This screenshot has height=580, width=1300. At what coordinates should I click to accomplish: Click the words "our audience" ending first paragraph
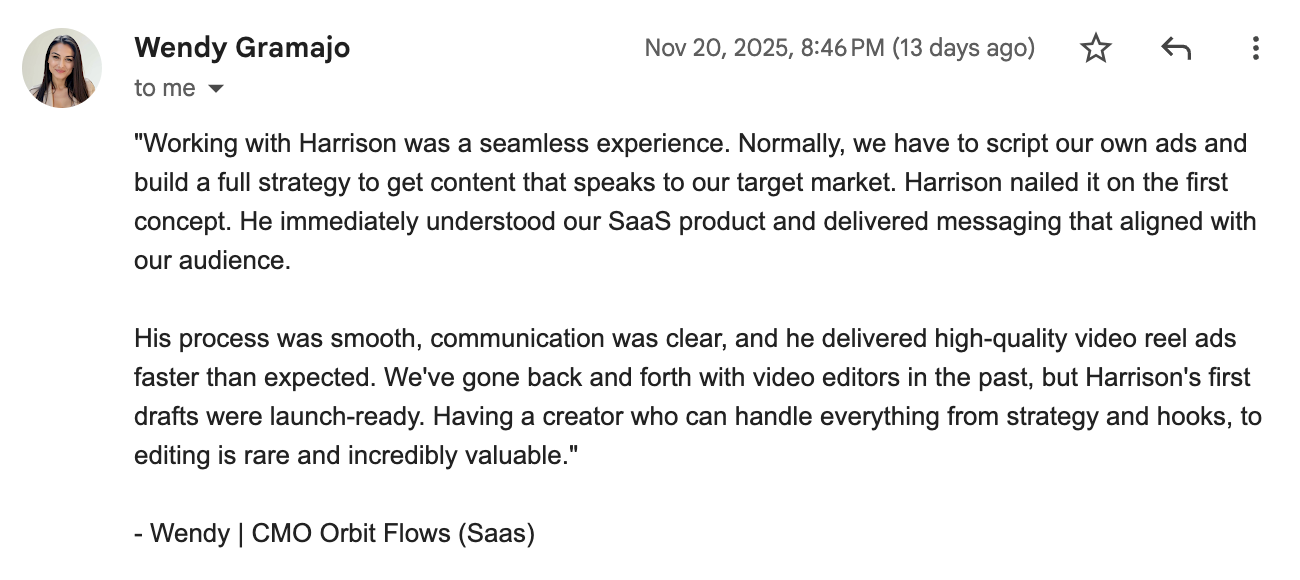coord(211,260)
